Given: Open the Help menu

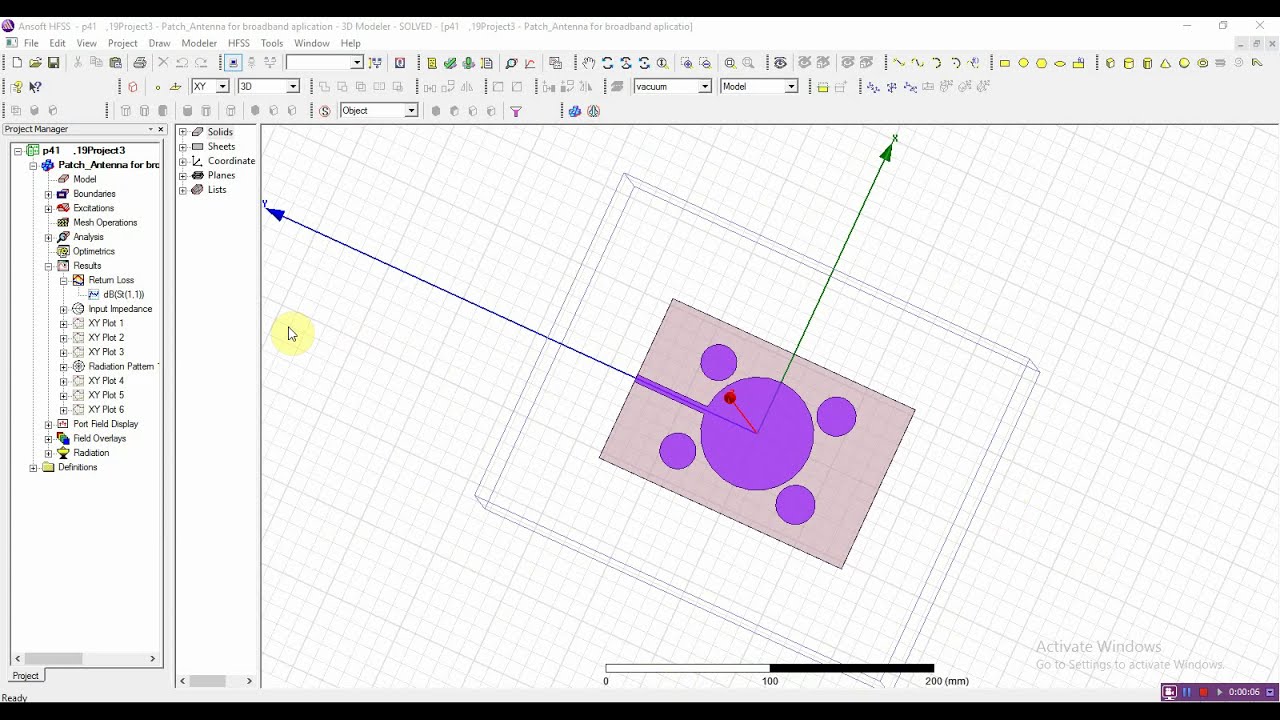Looking at the screenshot, I should pyautogui.click(x=350, y=43).
